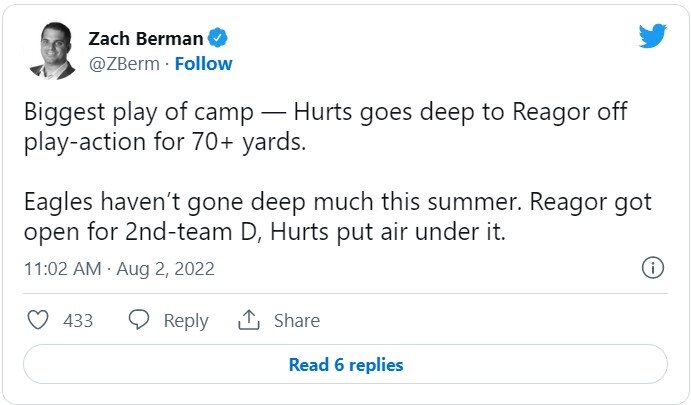Image resolution: width=691 pixels, height=405 pixels.
Task: Click the 'Eagles haven't gone deep' line
Action: [x=336, y=202]
